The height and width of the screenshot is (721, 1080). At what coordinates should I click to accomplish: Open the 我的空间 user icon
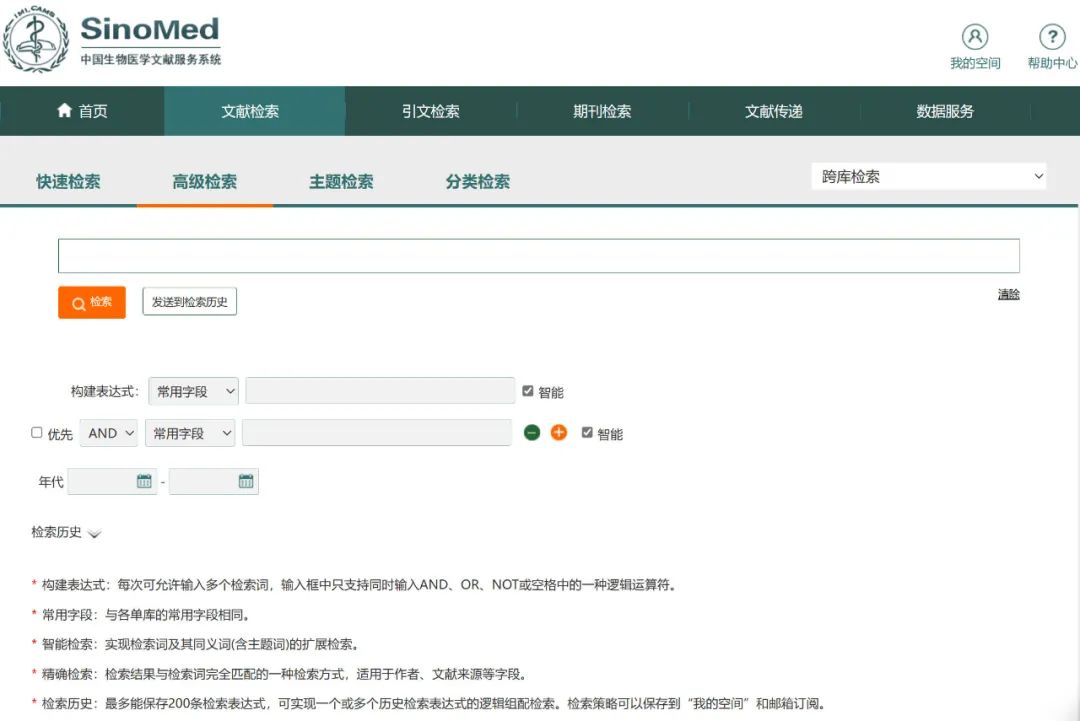click(974, 37)
